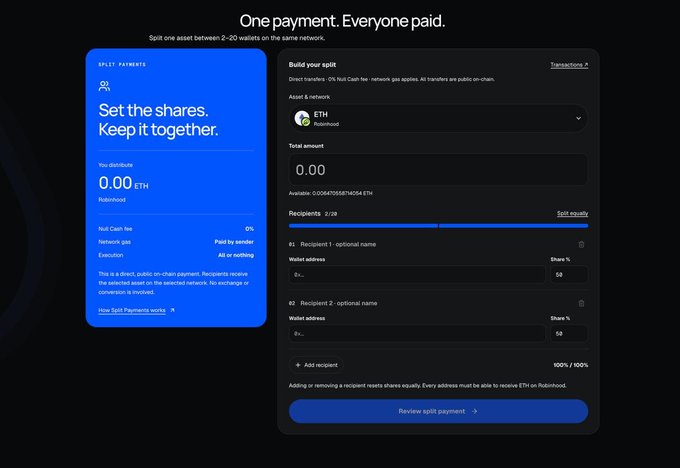
Task: Click the plus icon in Add recipient
Action: point(298,365)
